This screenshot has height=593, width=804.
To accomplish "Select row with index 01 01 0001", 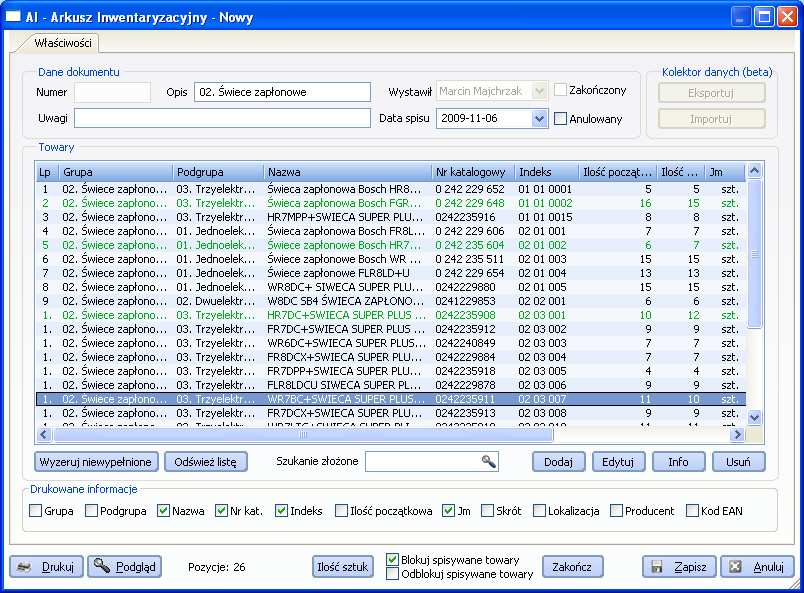I will 391,189.
